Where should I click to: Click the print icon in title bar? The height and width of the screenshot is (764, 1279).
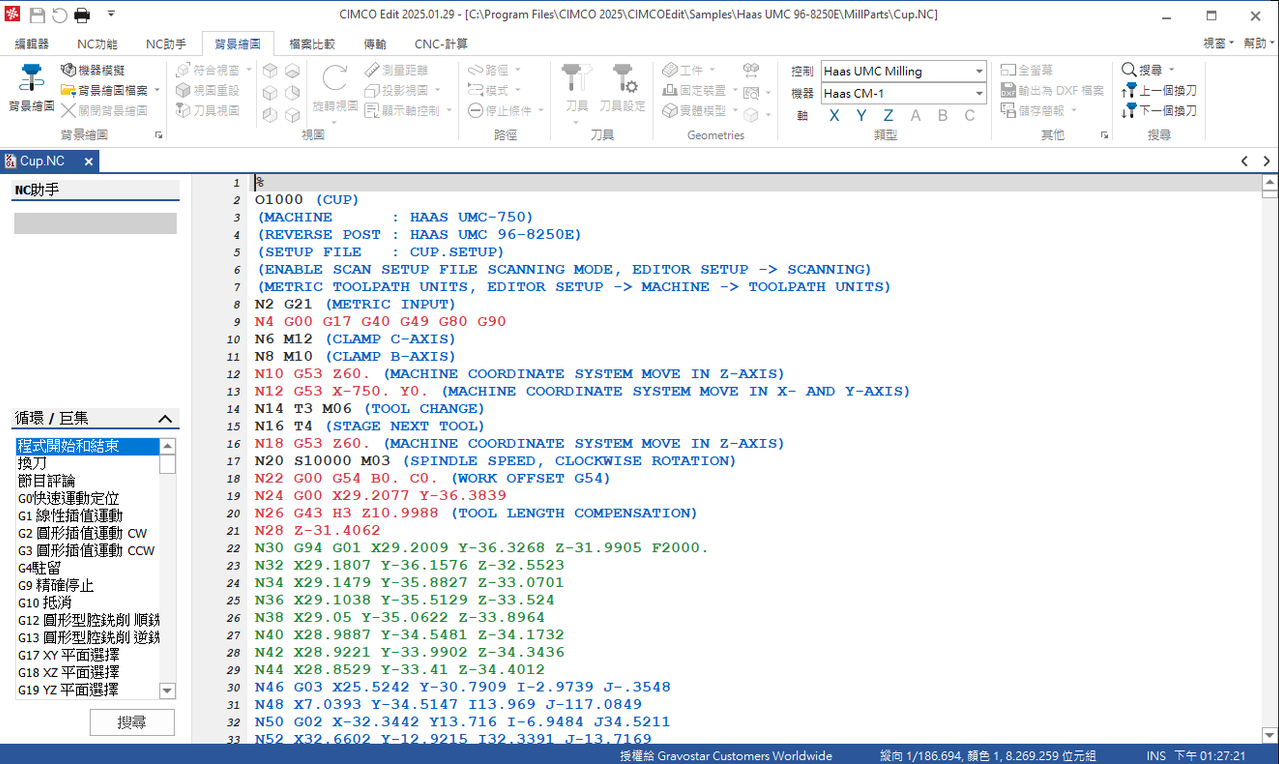click(x=82, y=15)
